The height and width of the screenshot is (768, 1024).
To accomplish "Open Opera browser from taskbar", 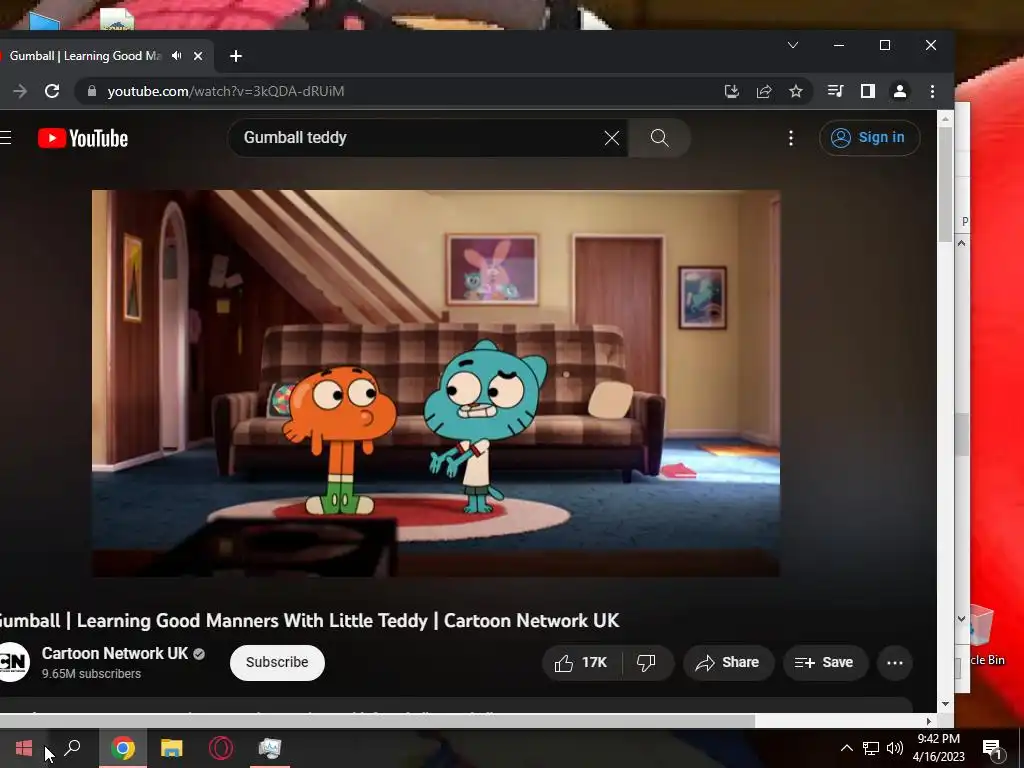I will coord(221,748).
